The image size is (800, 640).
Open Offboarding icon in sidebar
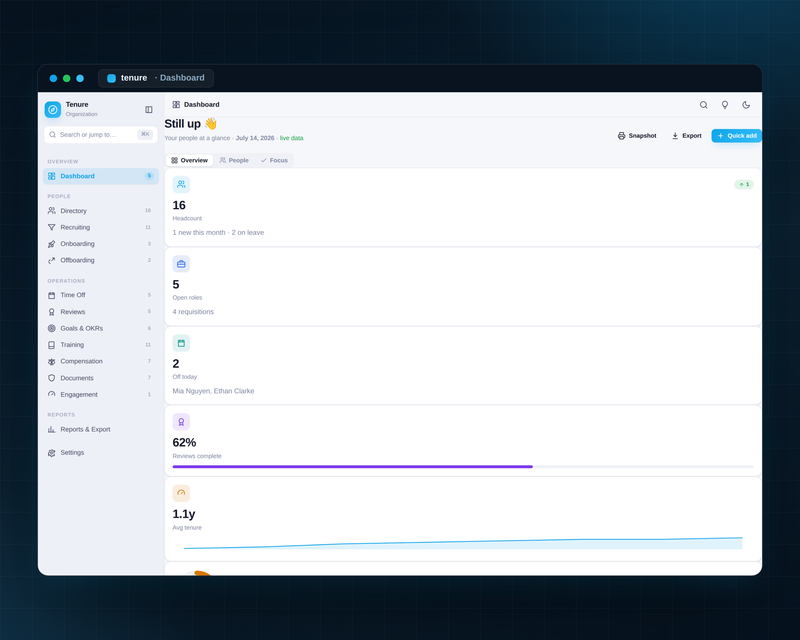(x=52, y=260)
